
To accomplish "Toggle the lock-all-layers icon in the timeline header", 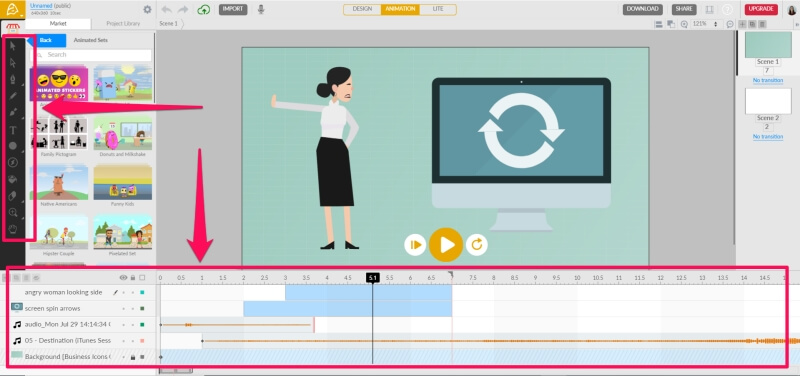I will tap(133, 278).
